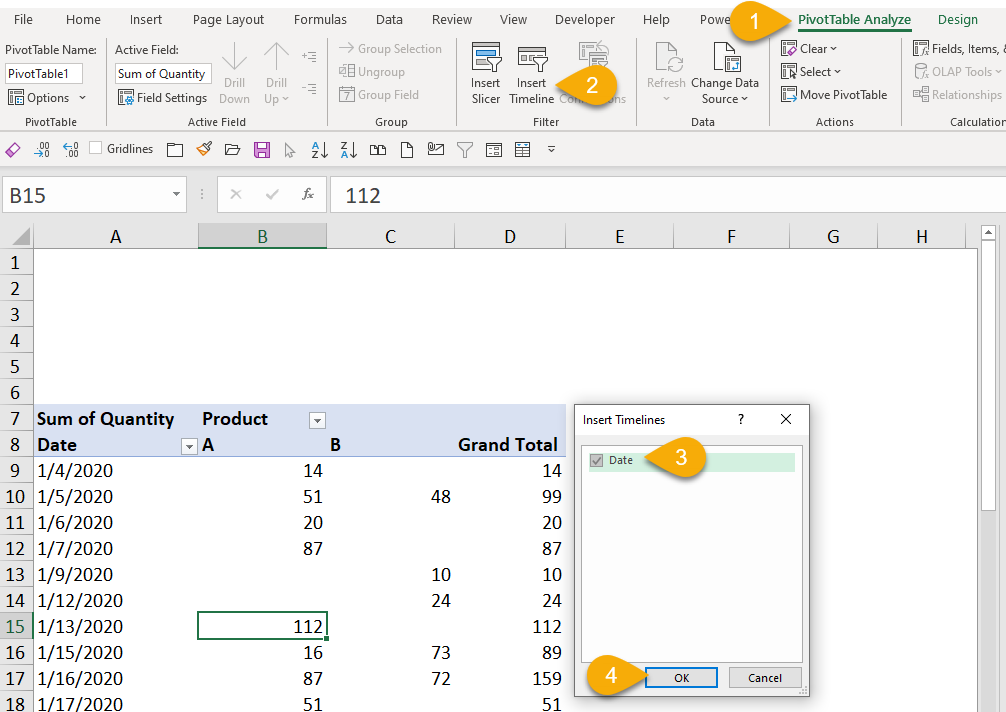Click the Insert Slicer icon
This screenshot has height=712, width=1006.
coord(486,61)
